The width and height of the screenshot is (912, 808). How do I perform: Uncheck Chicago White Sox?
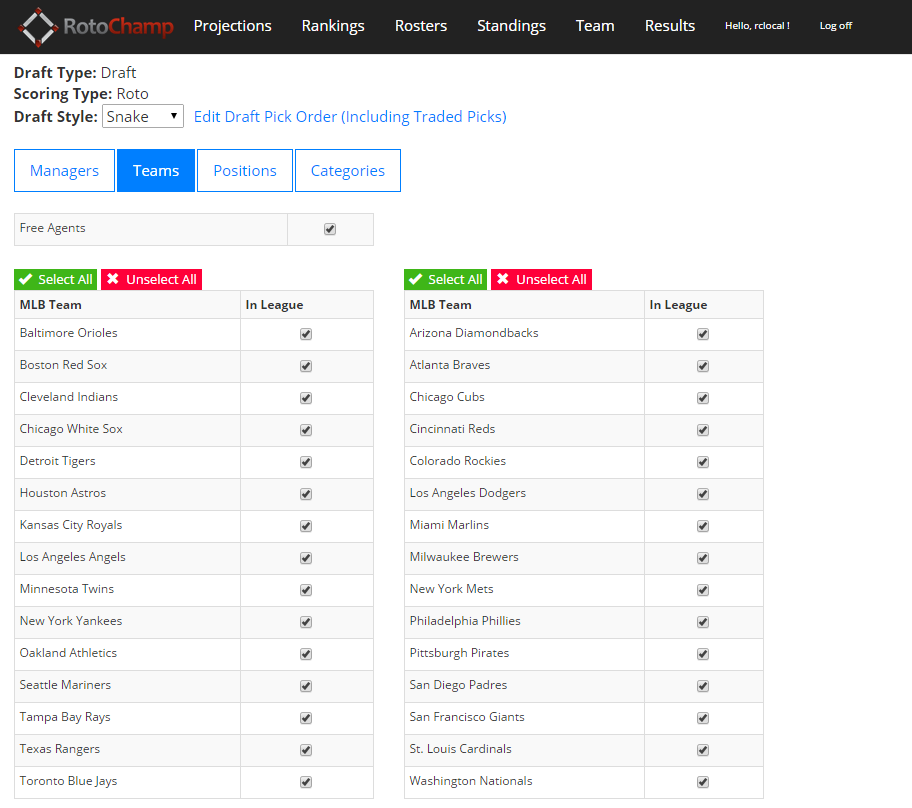pyautogui.click(x=306, y=430)
